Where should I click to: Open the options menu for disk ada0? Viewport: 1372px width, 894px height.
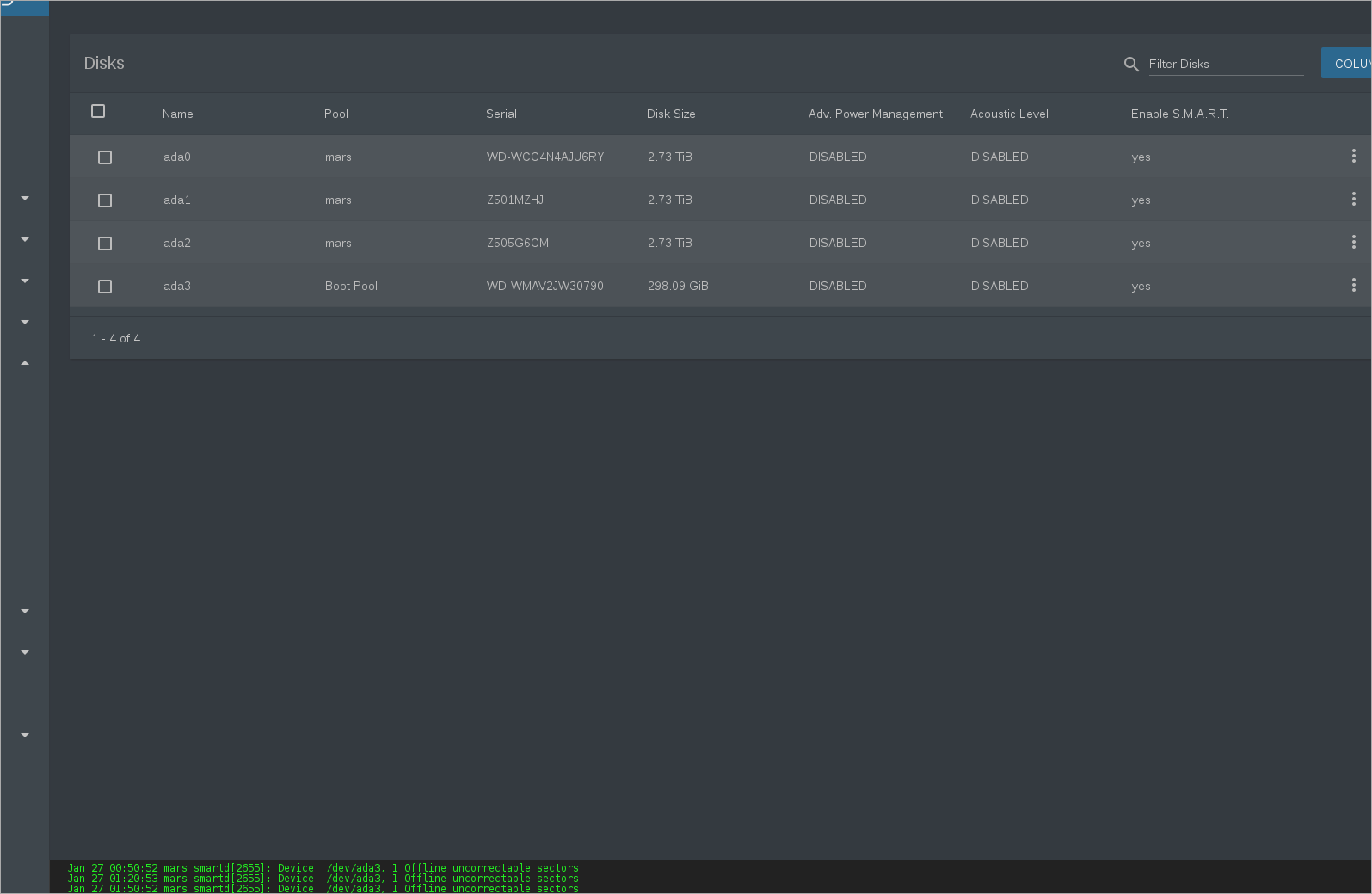[x=1353, y=156]
